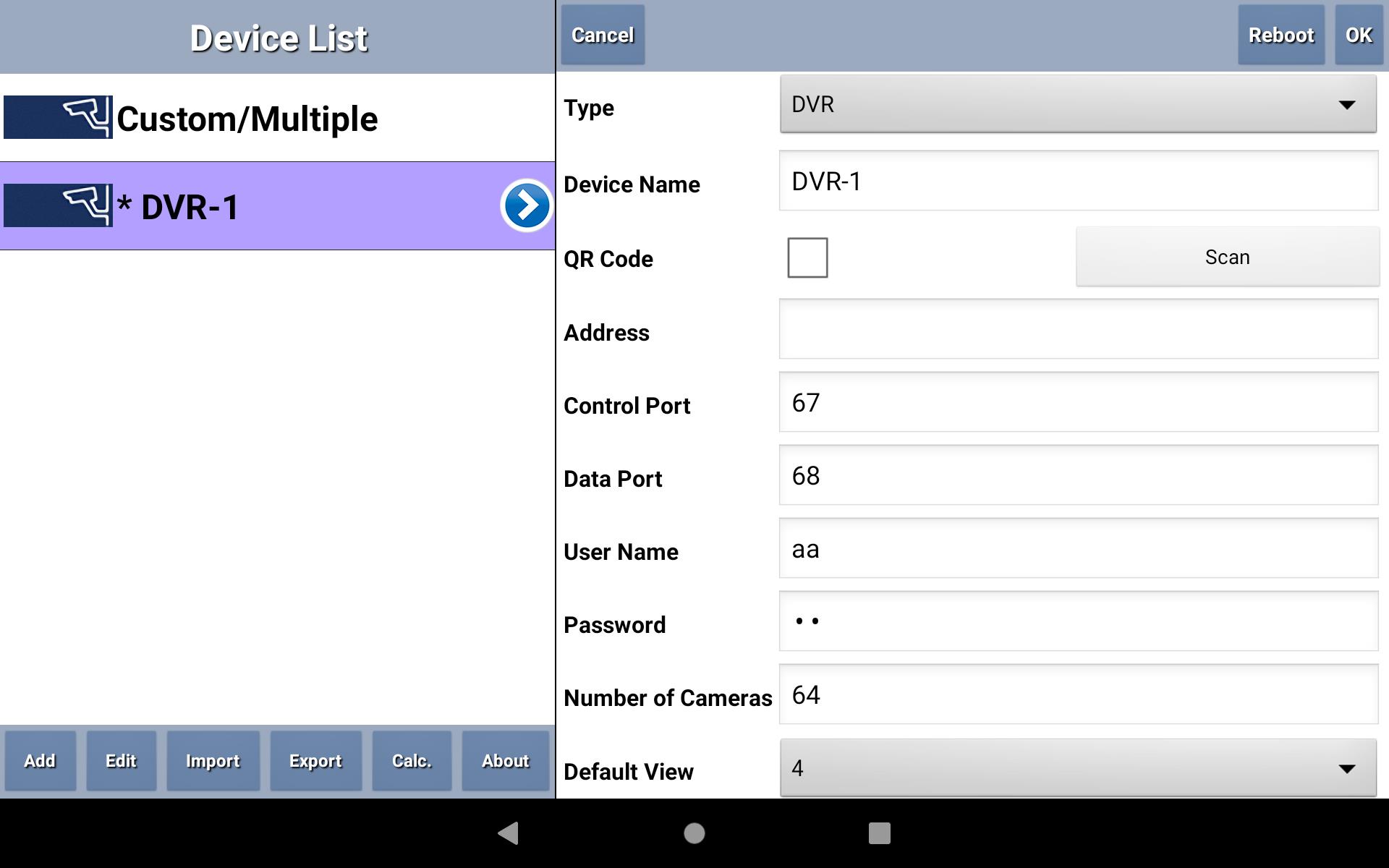Toggle the QR Code scan checkbox
The image size is (1389, 868).
[x=808, y=255]
